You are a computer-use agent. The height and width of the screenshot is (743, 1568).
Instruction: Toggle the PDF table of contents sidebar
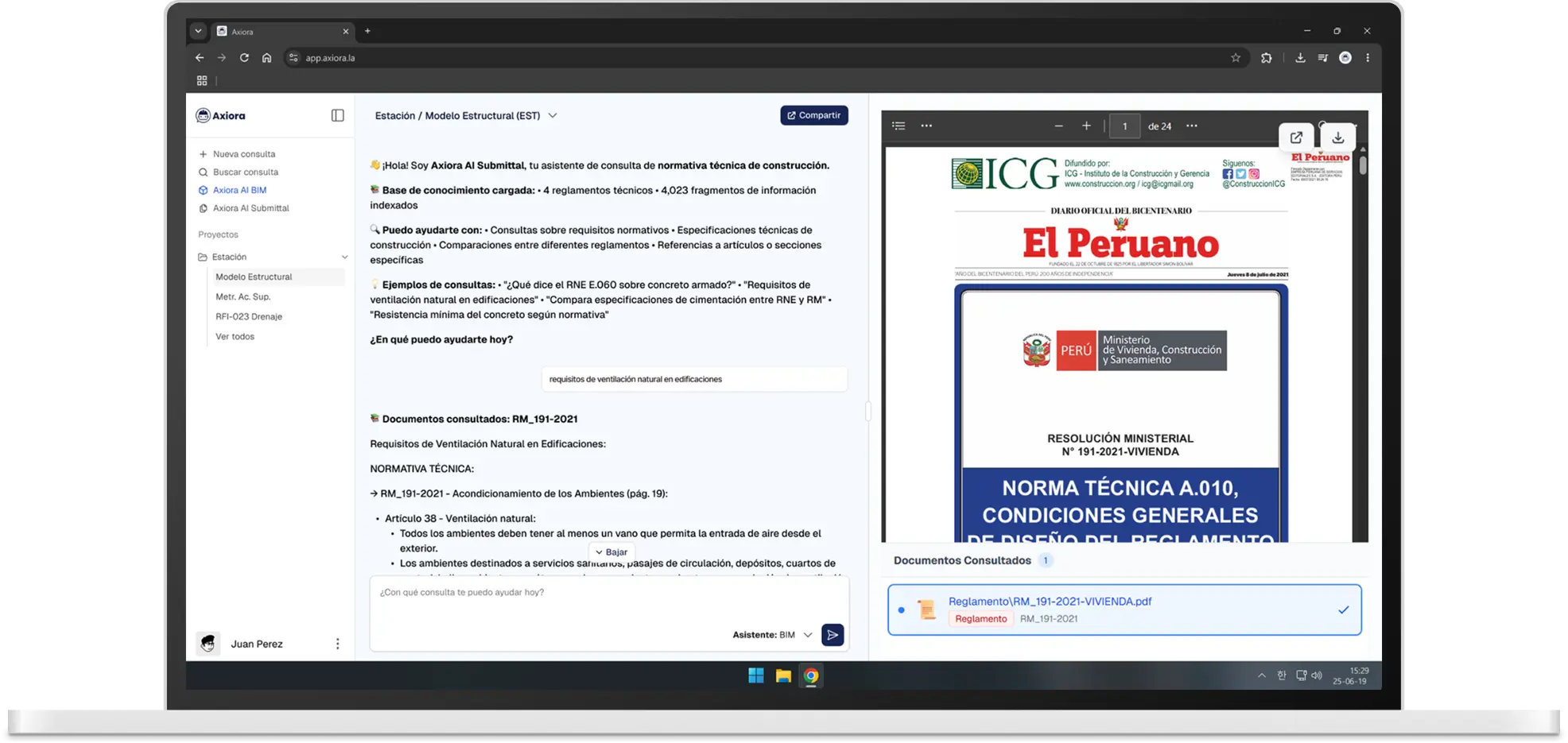(x=898, y=126)
